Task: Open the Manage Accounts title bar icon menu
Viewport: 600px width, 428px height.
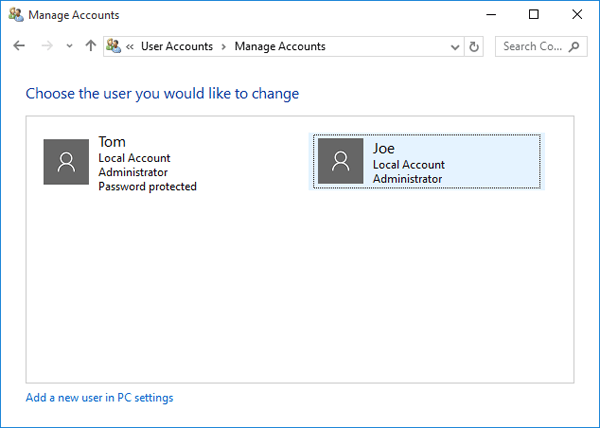Action: (15, 15)
